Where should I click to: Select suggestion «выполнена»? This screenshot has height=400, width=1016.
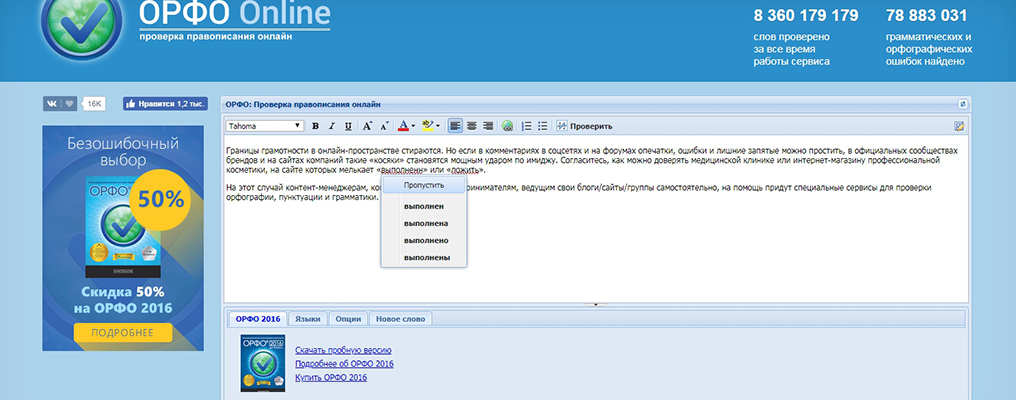coord(426,224)
